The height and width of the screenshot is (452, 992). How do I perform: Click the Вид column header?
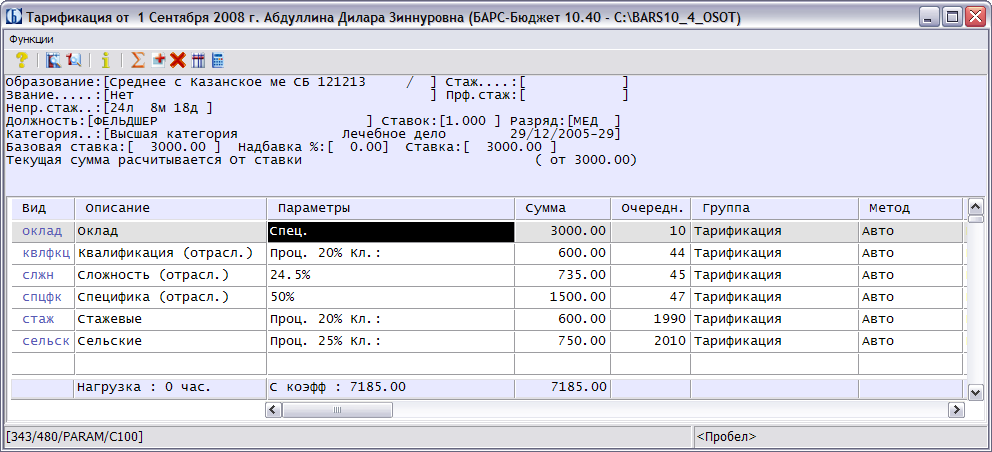(x=42, y=208)
